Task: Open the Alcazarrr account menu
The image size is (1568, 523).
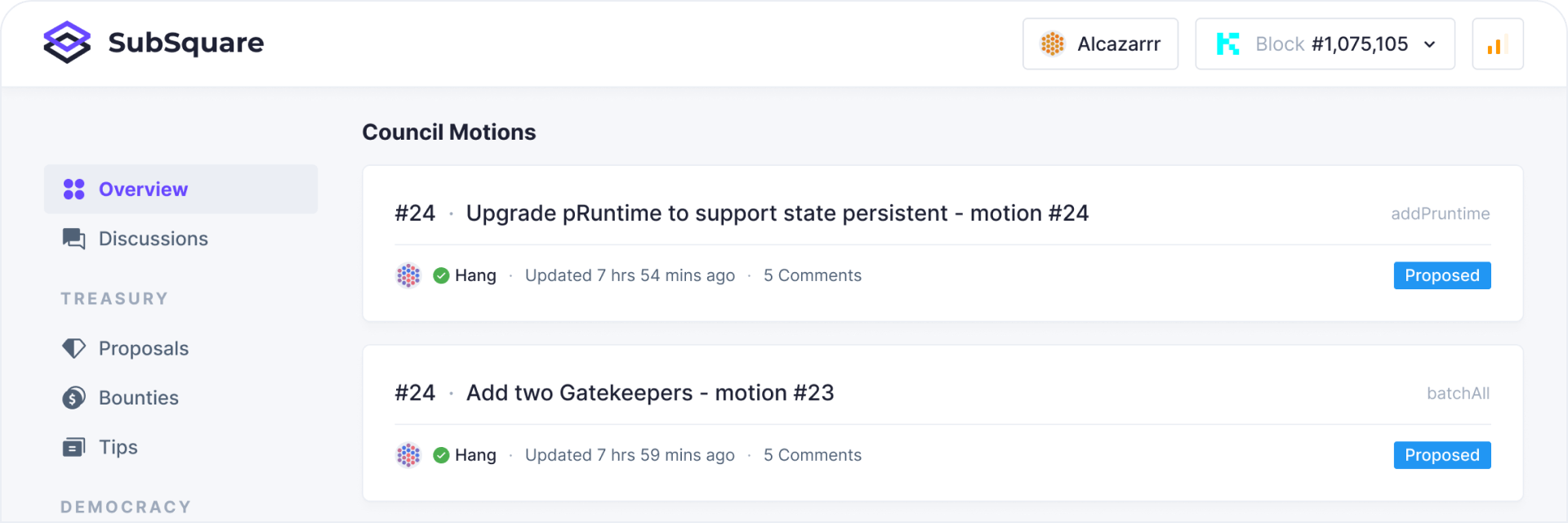Action: pyautogui.click(x=1099, y=44)
